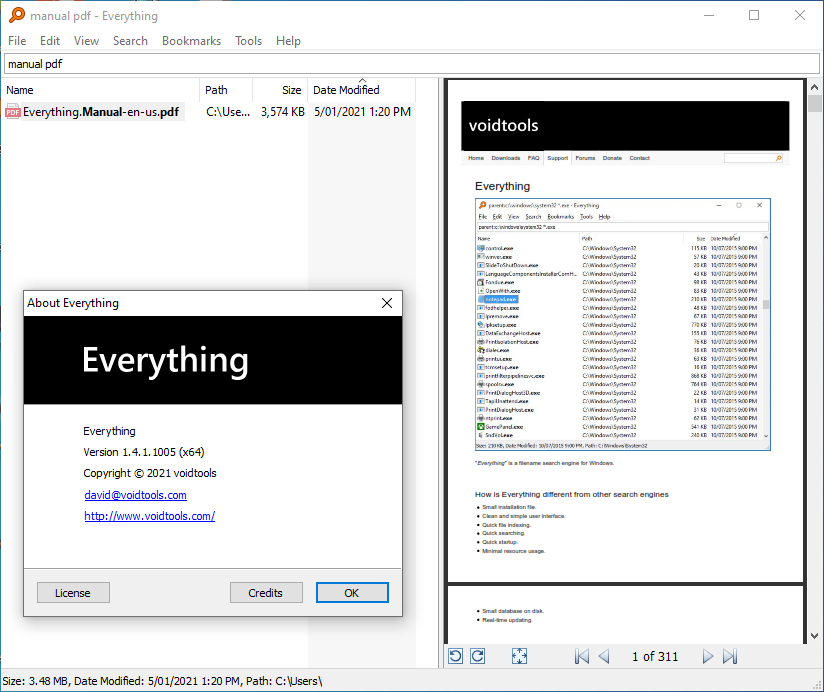Close the Everything main window
Viewport: 824px width, 692px height.
(x=800, y=15)
